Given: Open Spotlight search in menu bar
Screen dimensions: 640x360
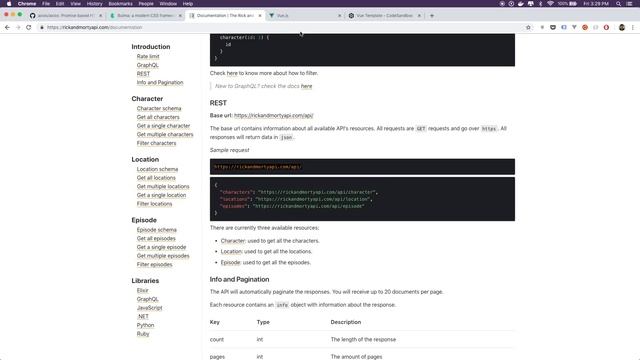Looking at the screenshot, I should 618,4.
